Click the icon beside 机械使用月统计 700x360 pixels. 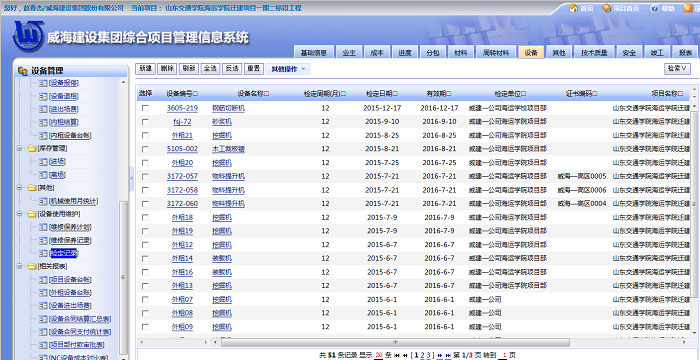pyautogui.click(x=43, y=201)
